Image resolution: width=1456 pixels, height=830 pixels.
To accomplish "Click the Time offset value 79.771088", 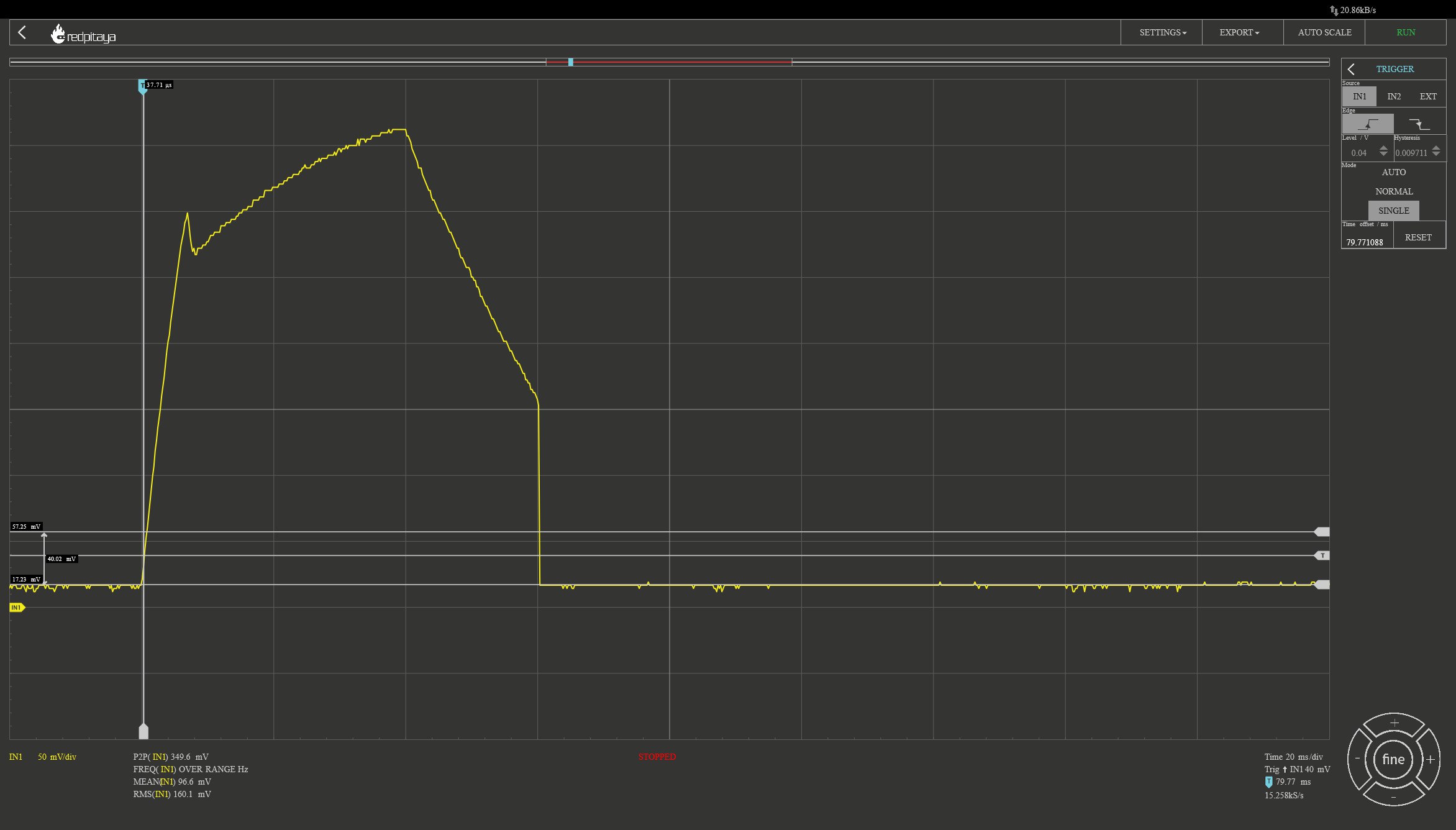I will tap(1365, 242).
